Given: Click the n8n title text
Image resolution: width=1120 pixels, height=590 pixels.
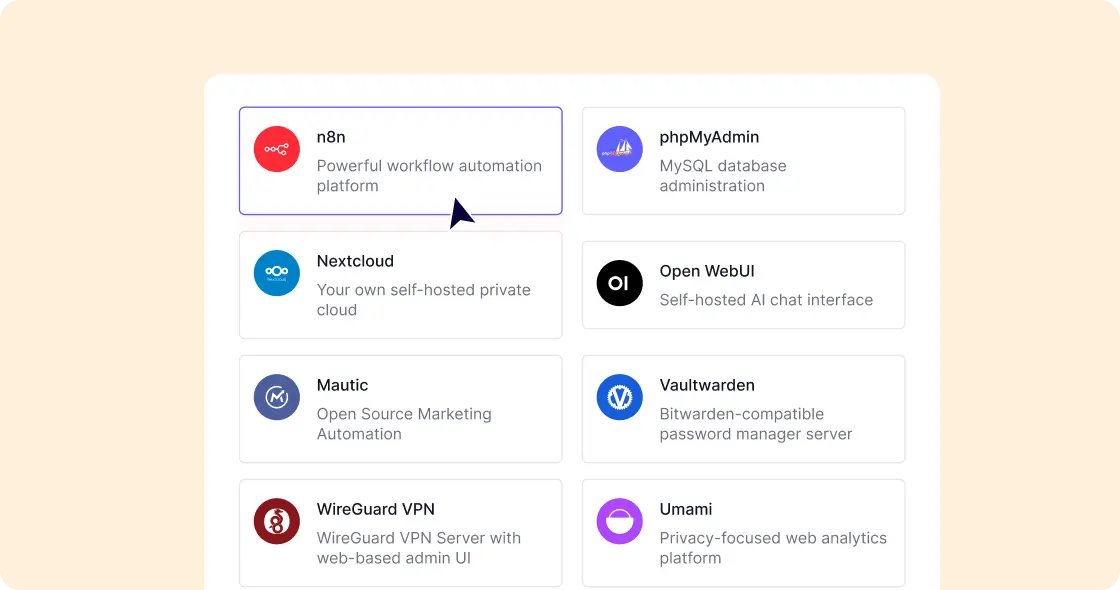Looking at the screenshot, I should [329, 137].
